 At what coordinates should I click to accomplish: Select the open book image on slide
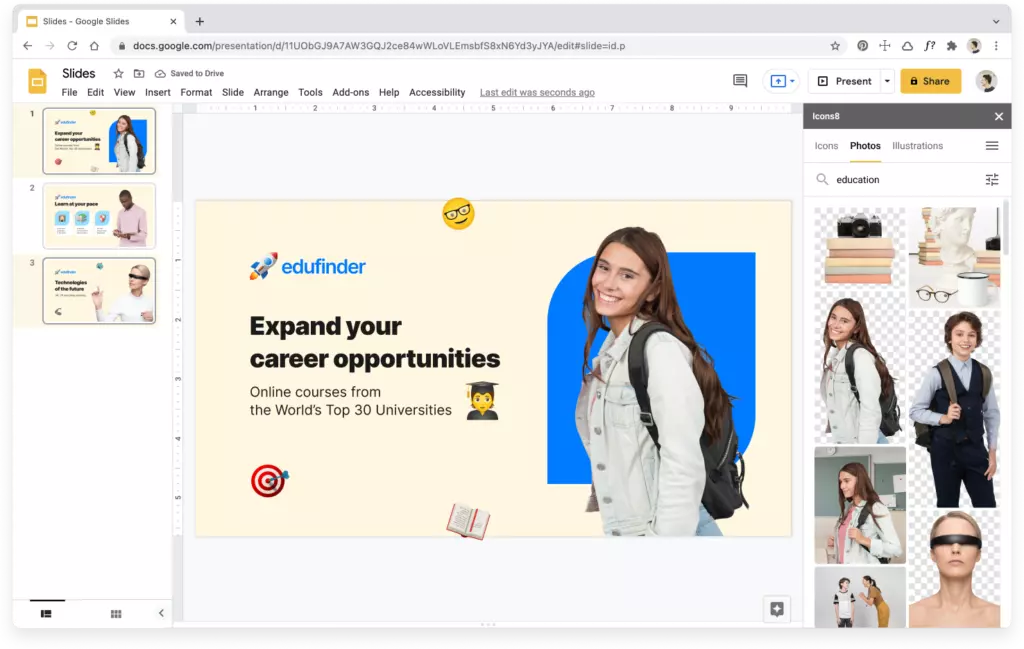pyautogui.click(x=468, y=521)
